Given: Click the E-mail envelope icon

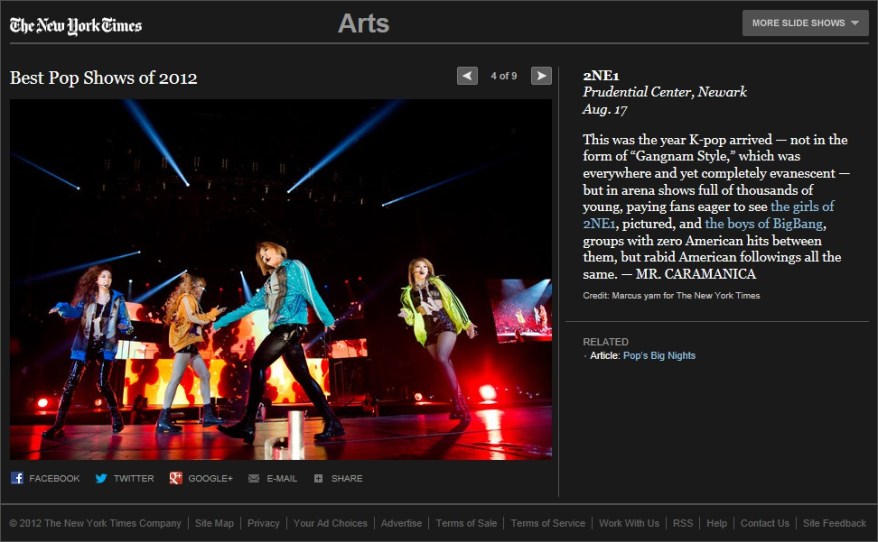Looking at the screenshot, I should tap(254, 478).
